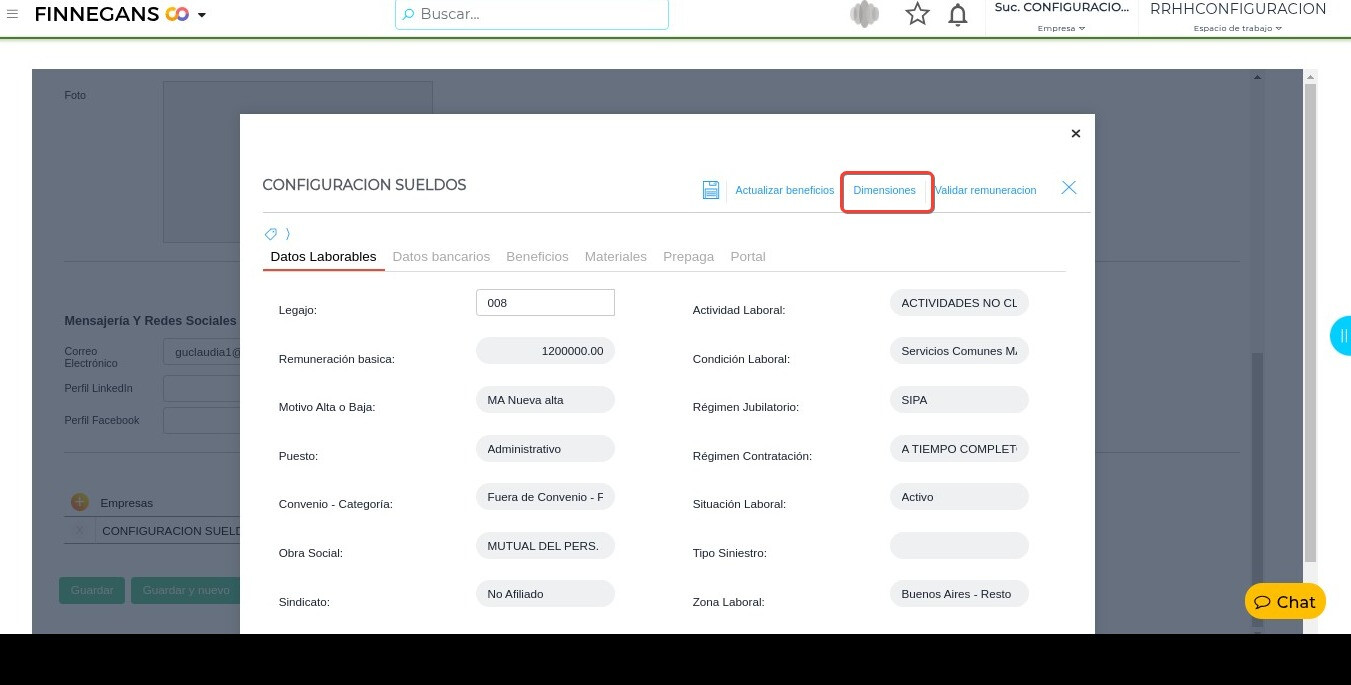Open the Materiales tab

point(616,257)
